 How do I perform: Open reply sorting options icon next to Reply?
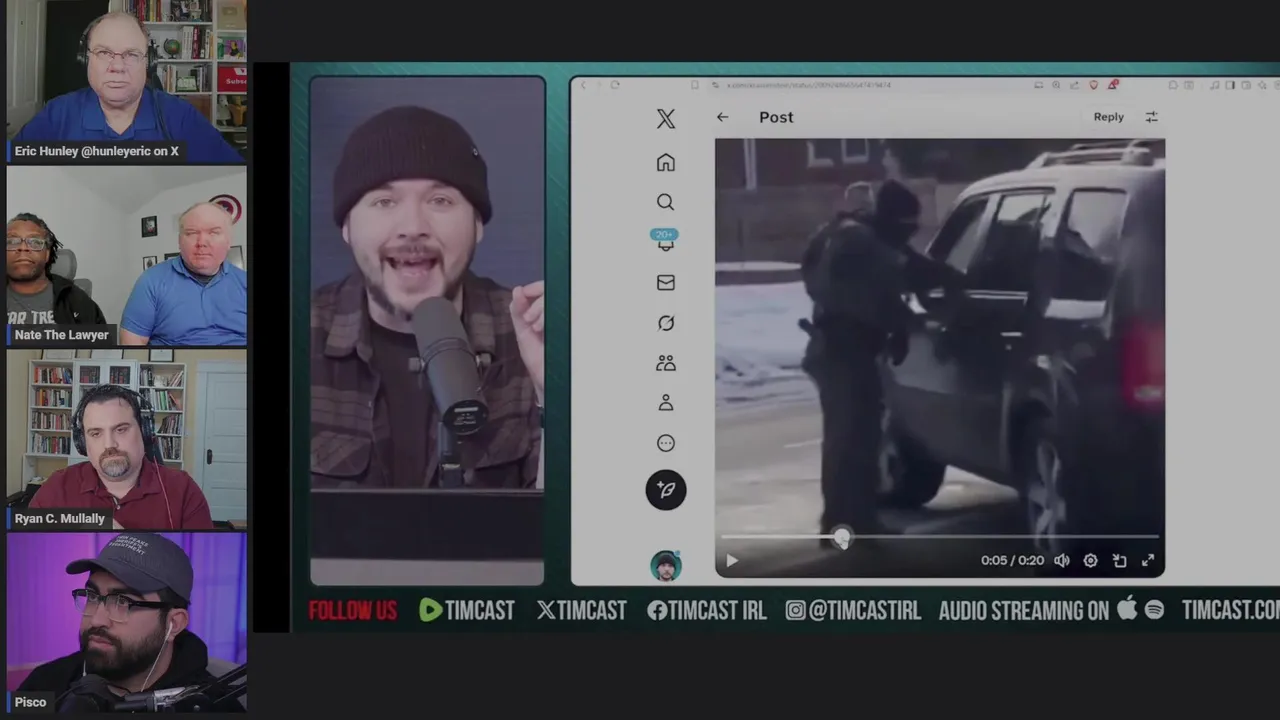(1152, 117)
